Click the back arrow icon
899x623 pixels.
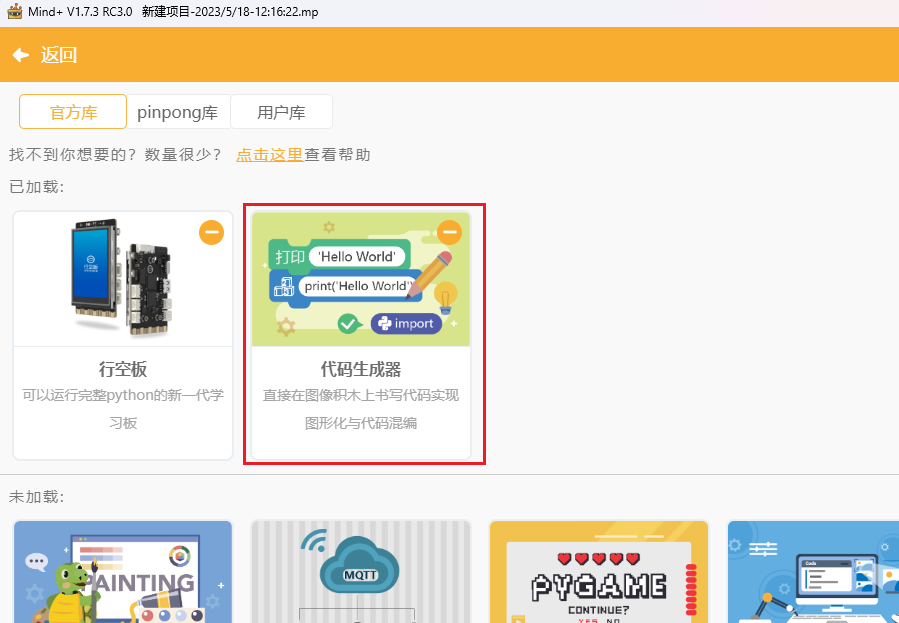point(21,55)
